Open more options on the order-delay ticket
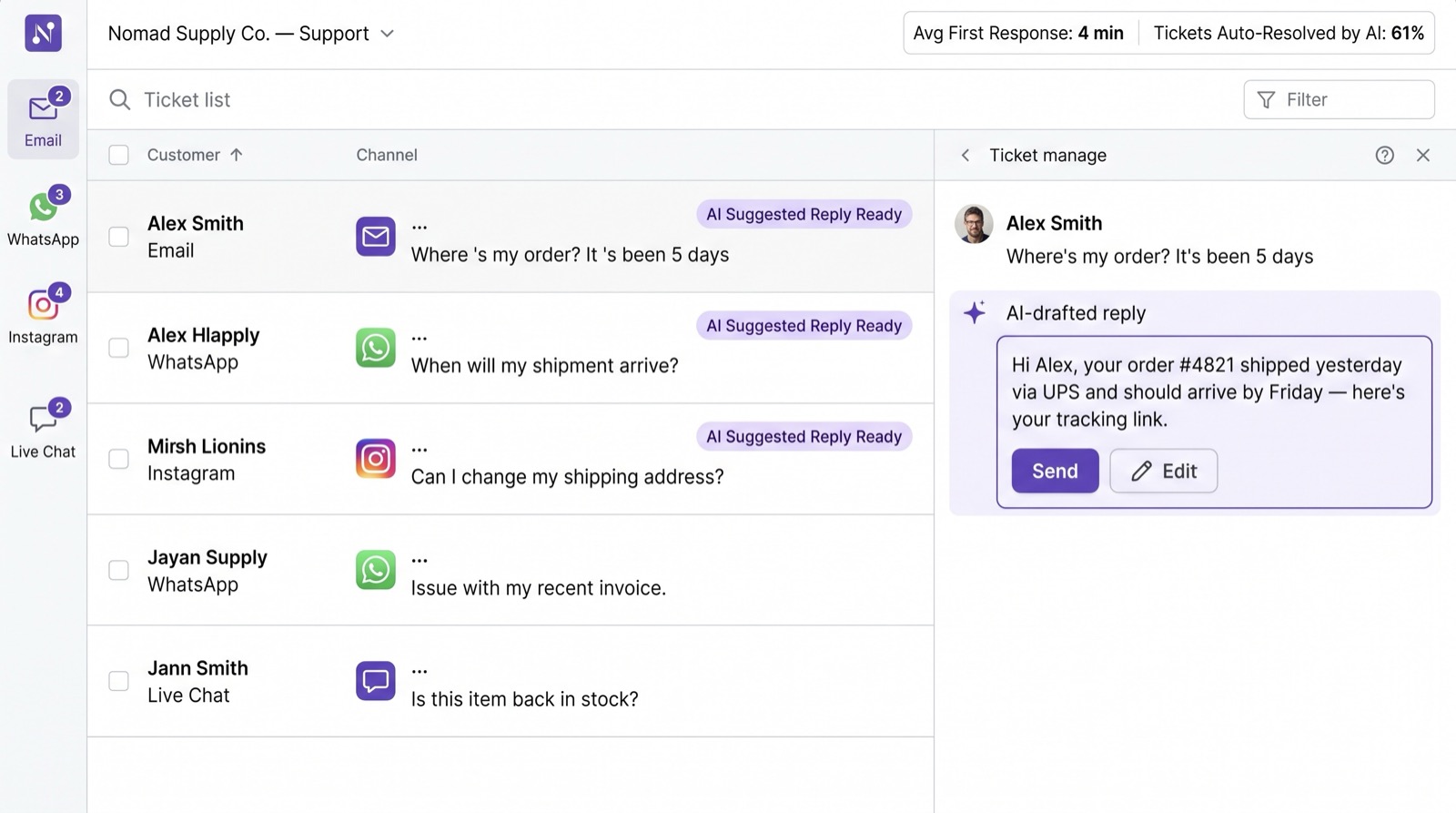Image resolution: width=1456 pixels, height=813 pixels. (x=420, y=227)
